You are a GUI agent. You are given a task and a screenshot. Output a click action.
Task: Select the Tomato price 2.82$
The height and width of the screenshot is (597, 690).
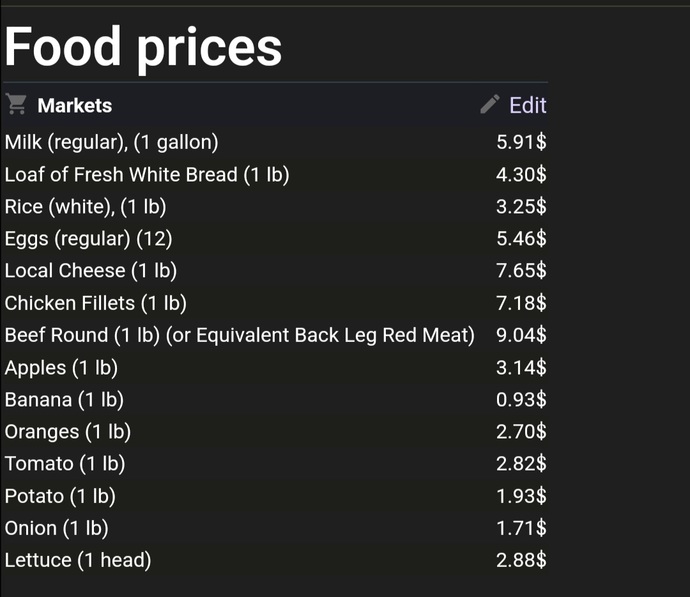521,464
